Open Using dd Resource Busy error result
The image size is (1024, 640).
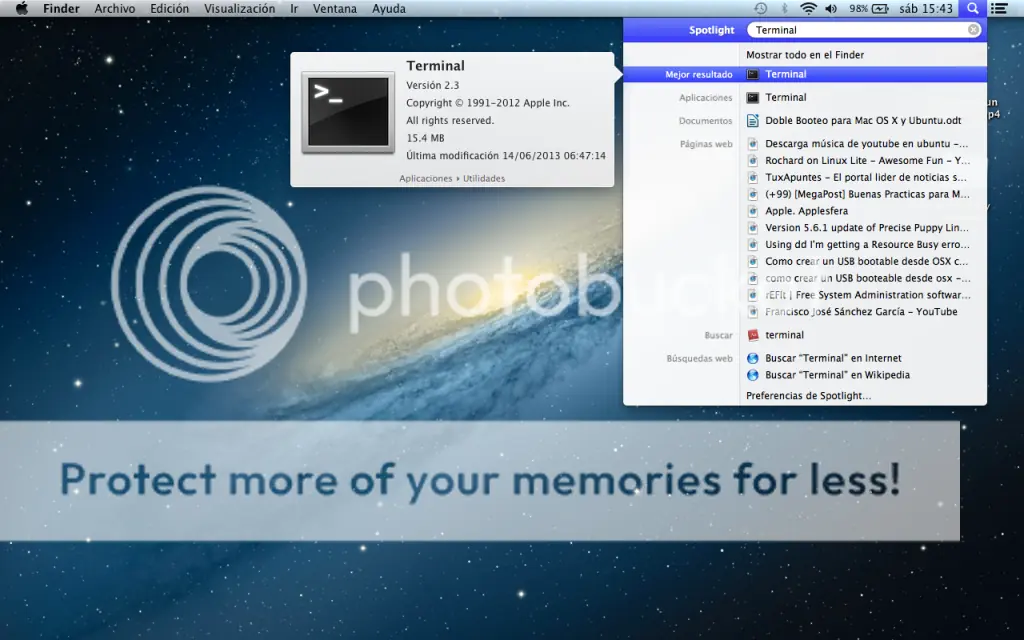[867, 244]
